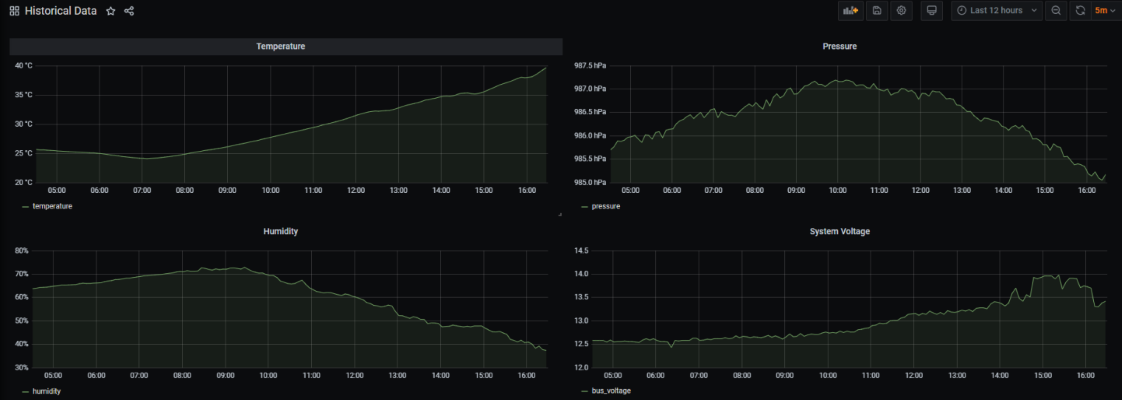This screenshot has width=1122, height=400.
Task: Click 10:00 tick on Pressure time axis
Action: point(836,190)
